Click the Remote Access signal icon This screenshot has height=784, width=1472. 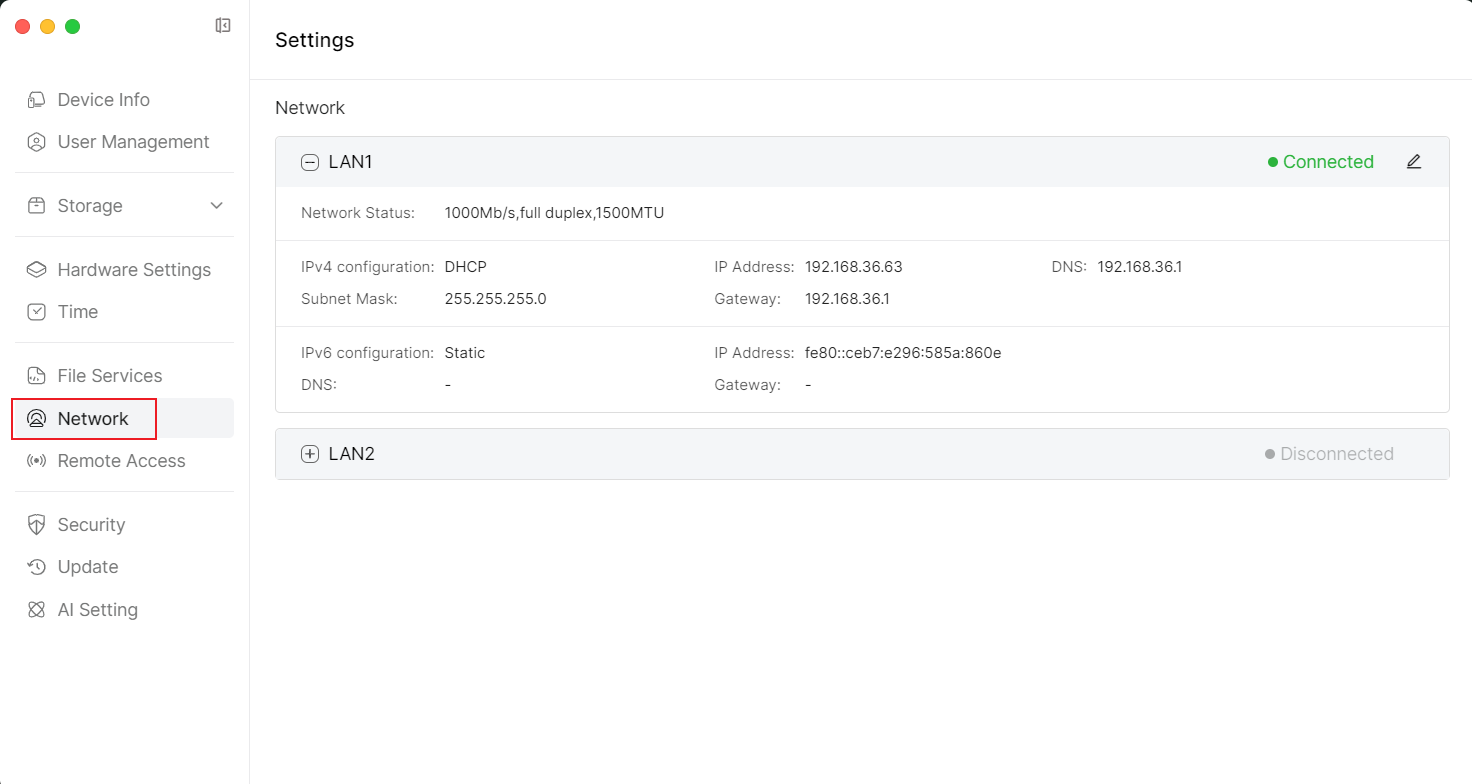pyautogui.click(x=37, y=461)
